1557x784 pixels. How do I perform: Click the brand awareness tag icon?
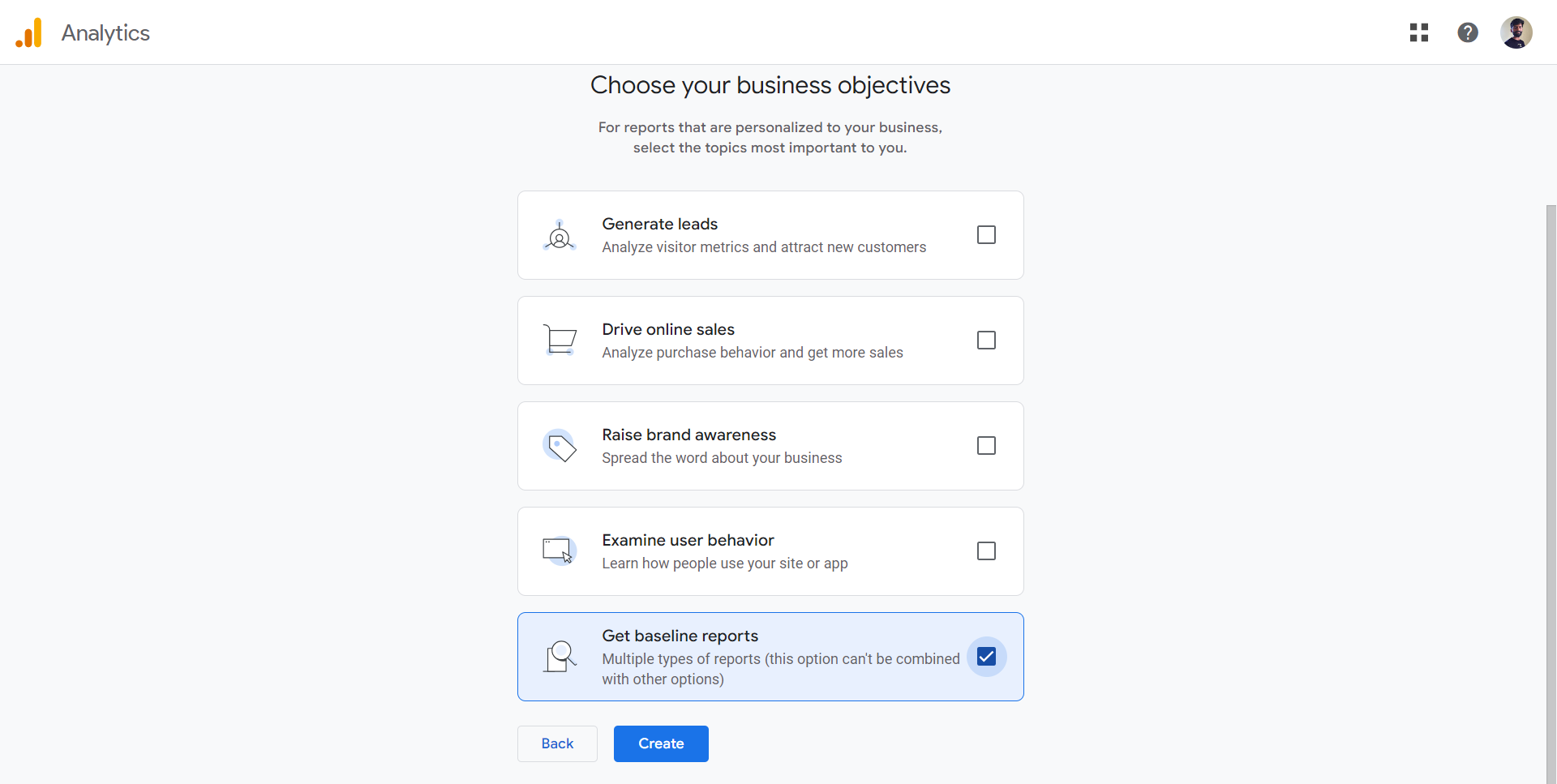tap(560, 446)
